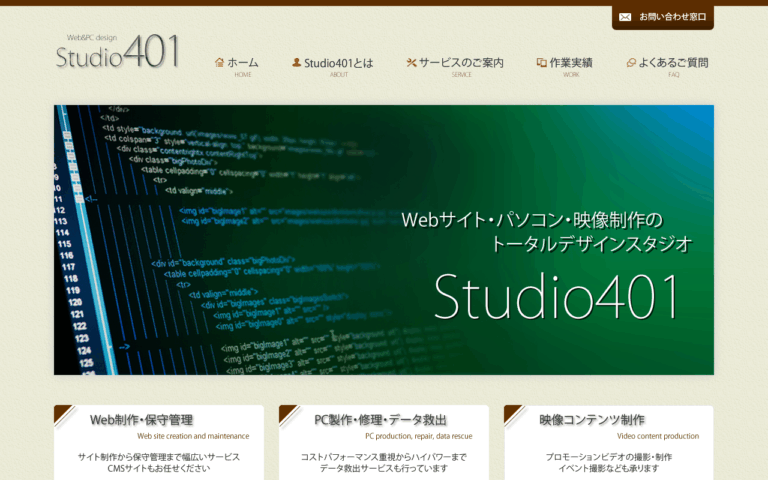Click the person icon beside Studio401とは
This screenshot has width=768, height=480.
click(x=296, y=62)
